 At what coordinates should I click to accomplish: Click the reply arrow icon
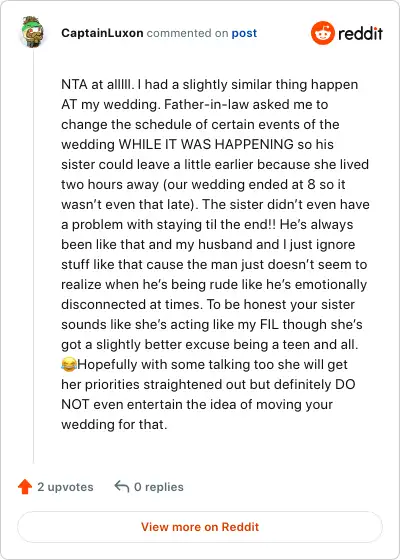click(x=122, y=486)
